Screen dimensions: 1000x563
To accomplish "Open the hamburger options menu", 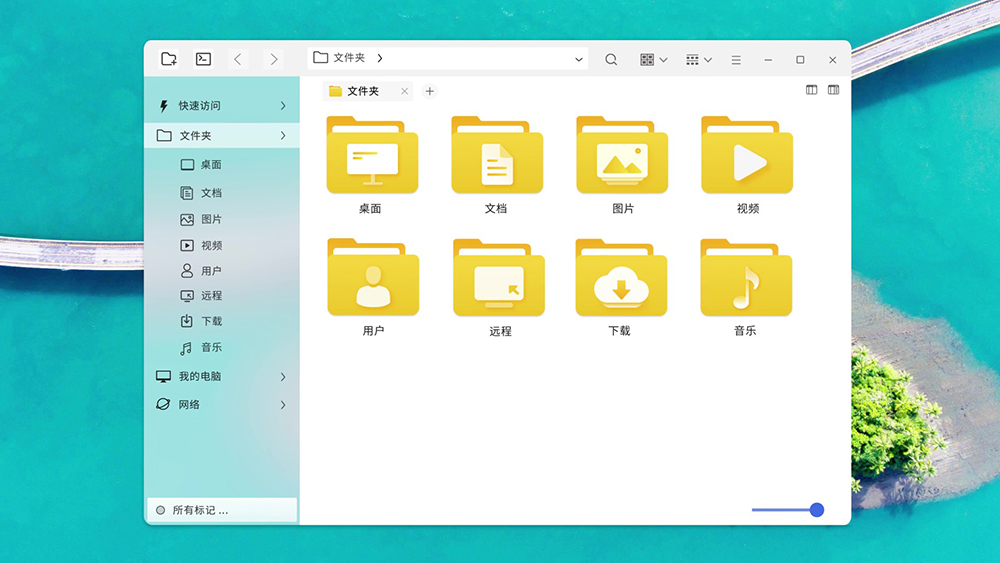I will pyautogui.click(x=736, y=60).
